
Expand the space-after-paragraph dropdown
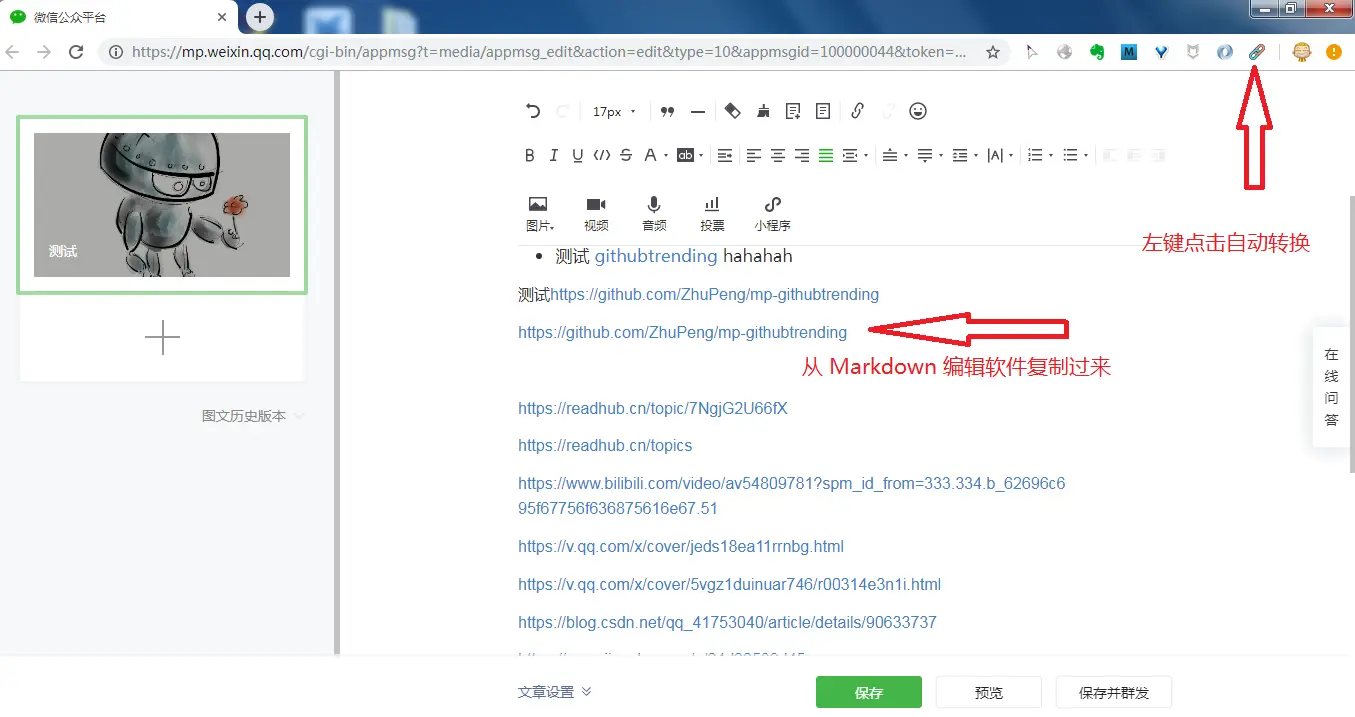[942, 156]
